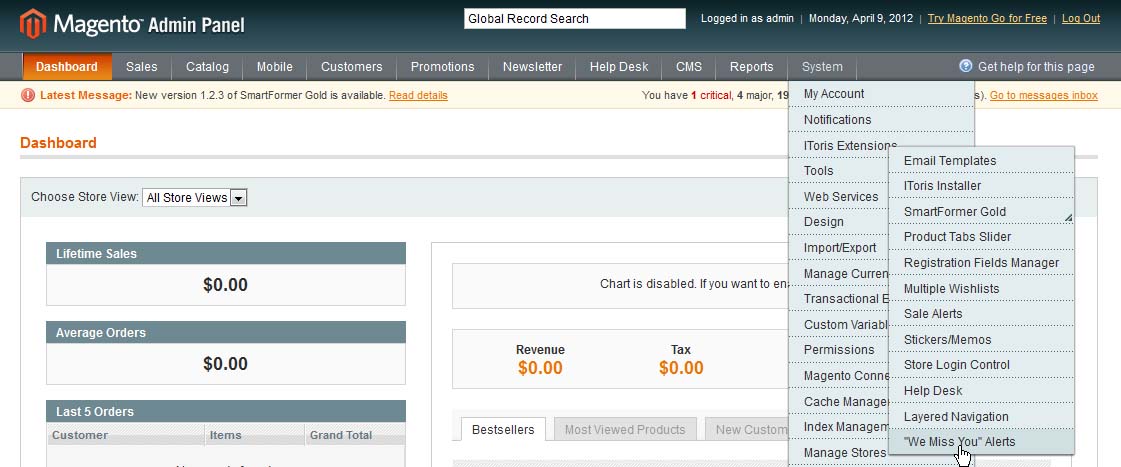Open the CMS menu

(689, 67)
